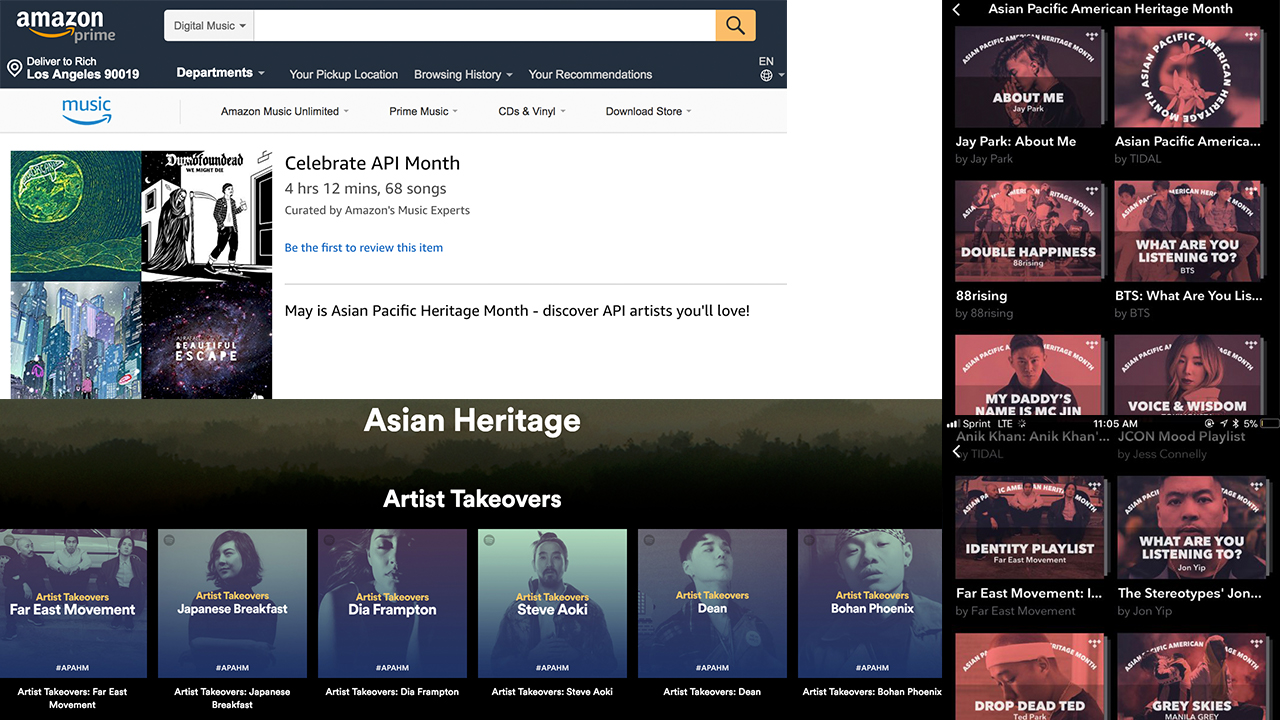The image size is (1280, 720).
Task: Expand the Browsing History dropdown
Action: (x=463, y=74)
